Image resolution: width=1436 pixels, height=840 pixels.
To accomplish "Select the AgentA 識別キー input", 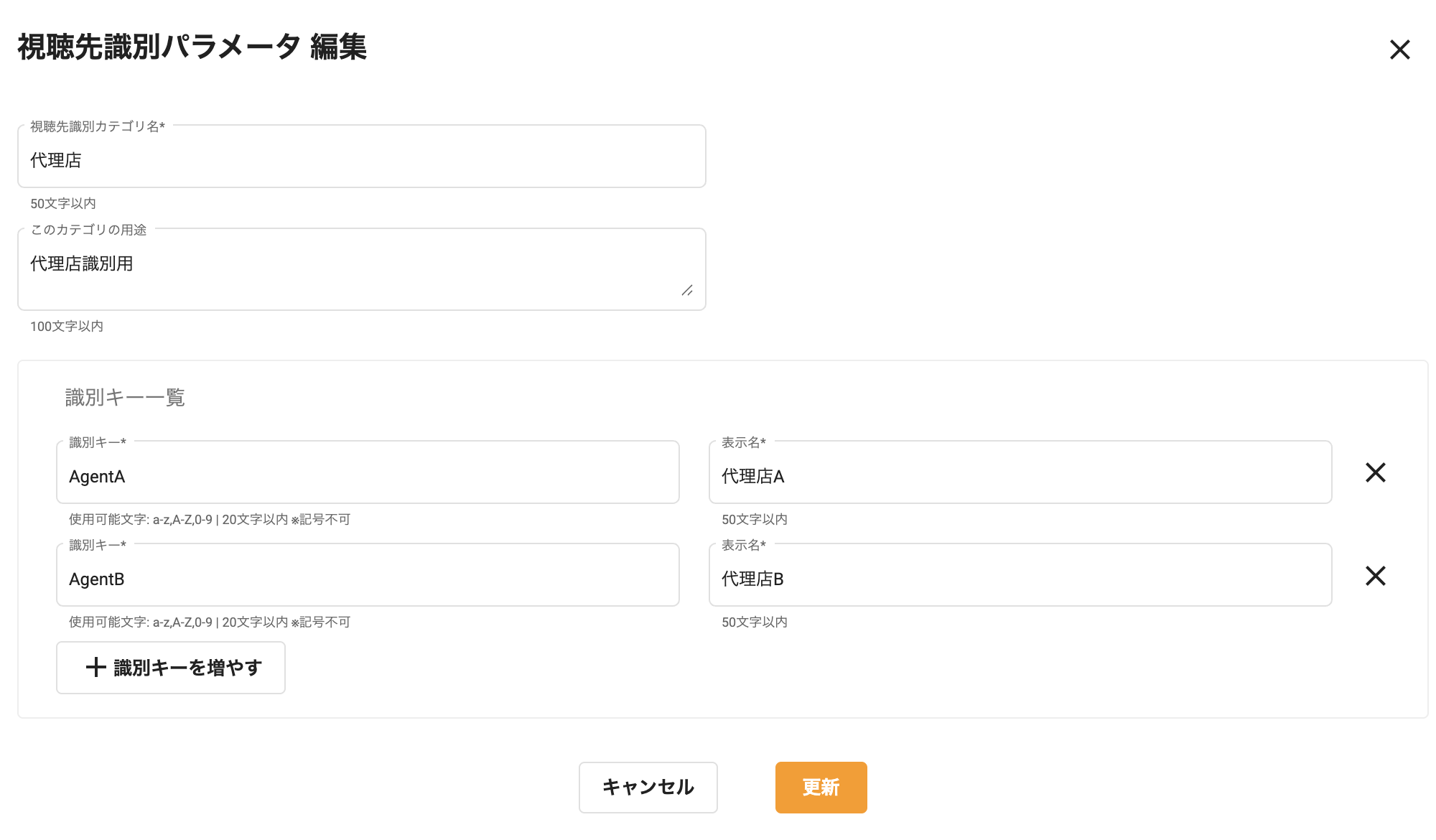I will point(368,476).
